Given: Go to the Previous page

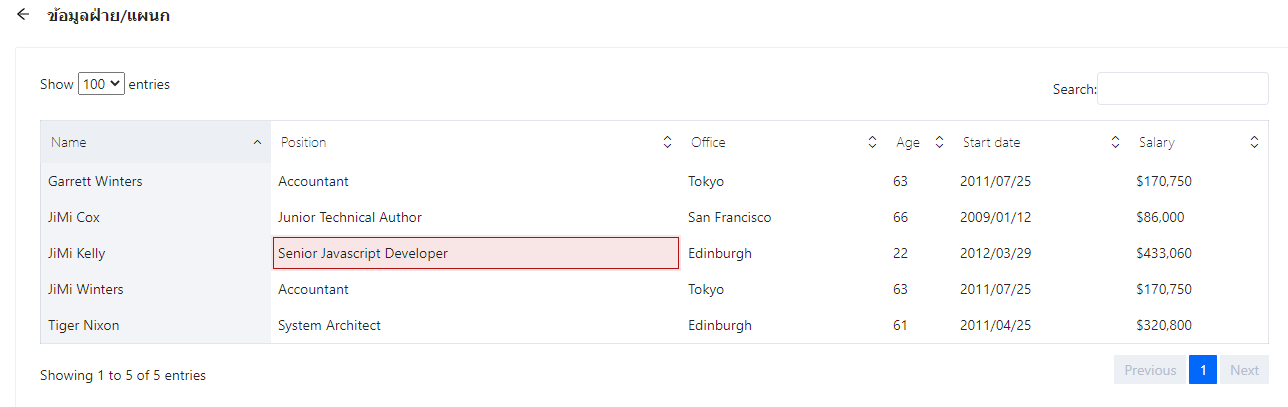Looking at the screenshot, I should pyautogui.click(x=1149, y=370).
